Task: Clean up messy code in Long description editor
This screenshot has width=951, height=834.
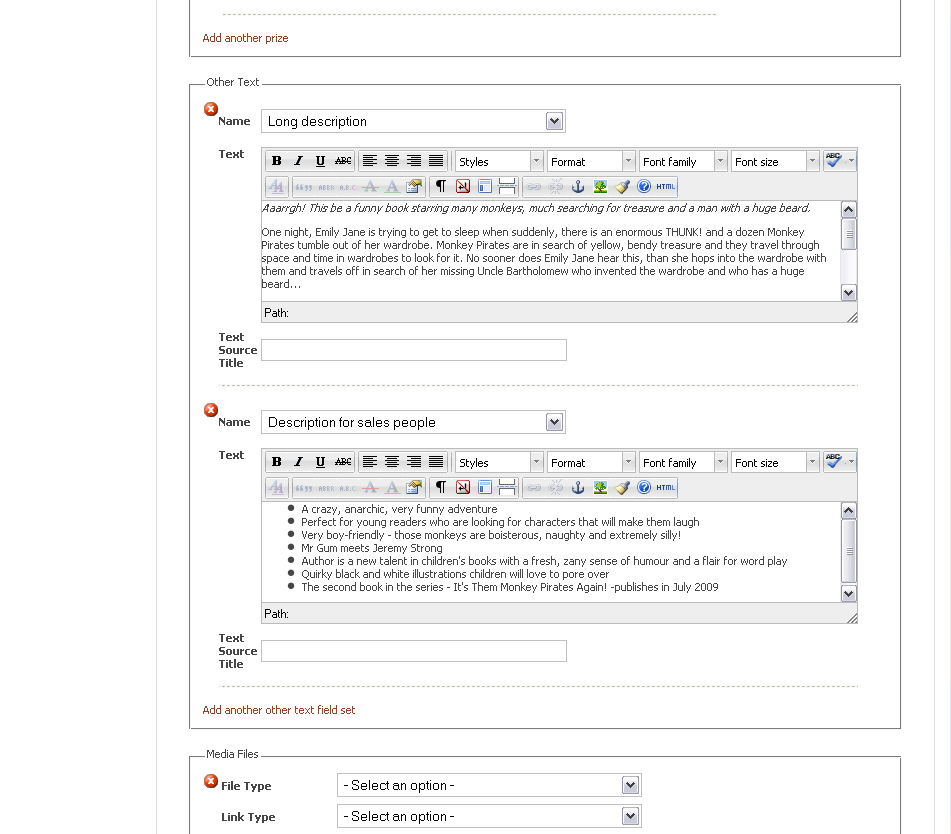Action: 622,186
